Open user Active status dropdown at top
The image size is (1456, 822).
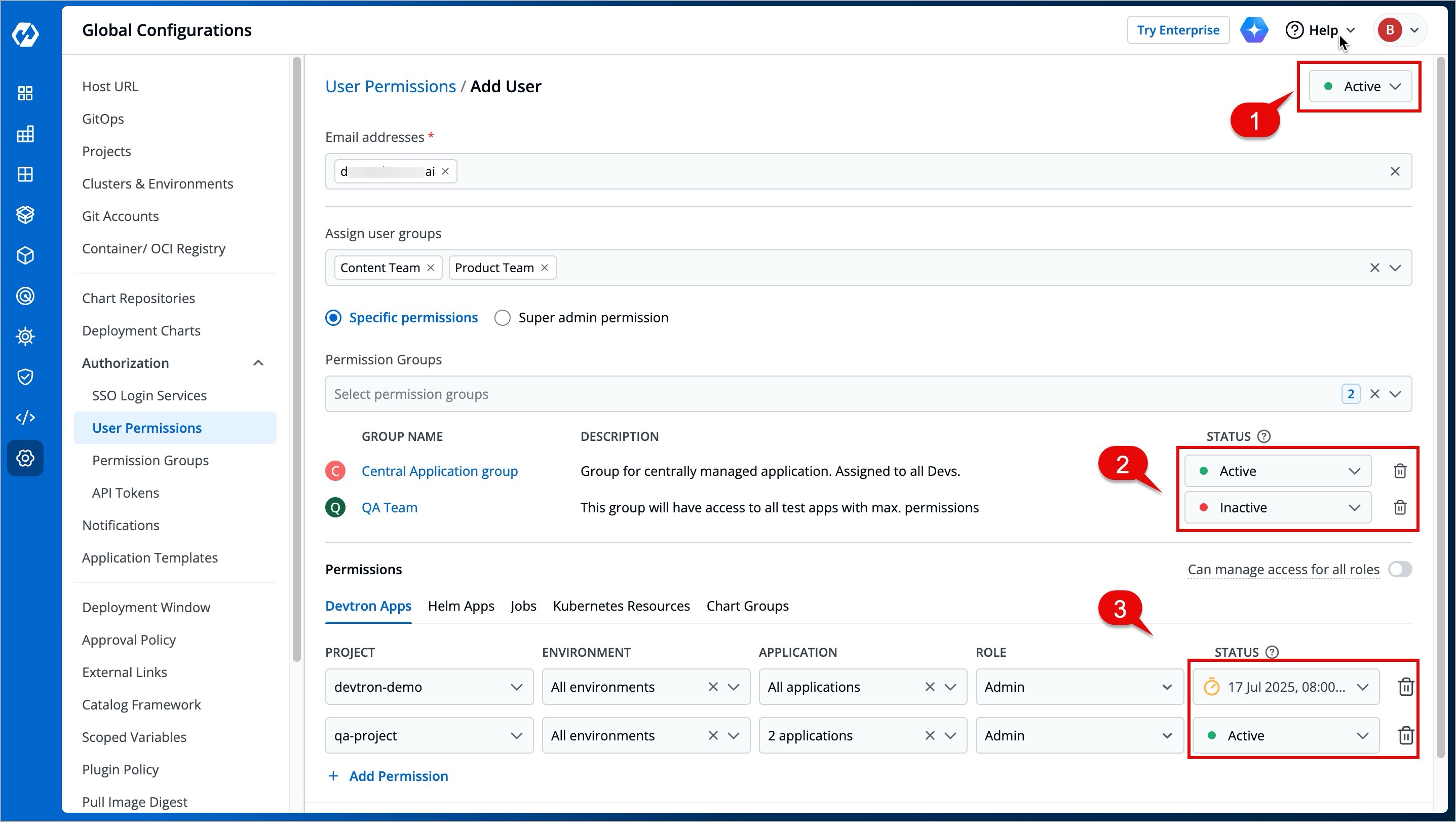click(x=1359, y=87)
